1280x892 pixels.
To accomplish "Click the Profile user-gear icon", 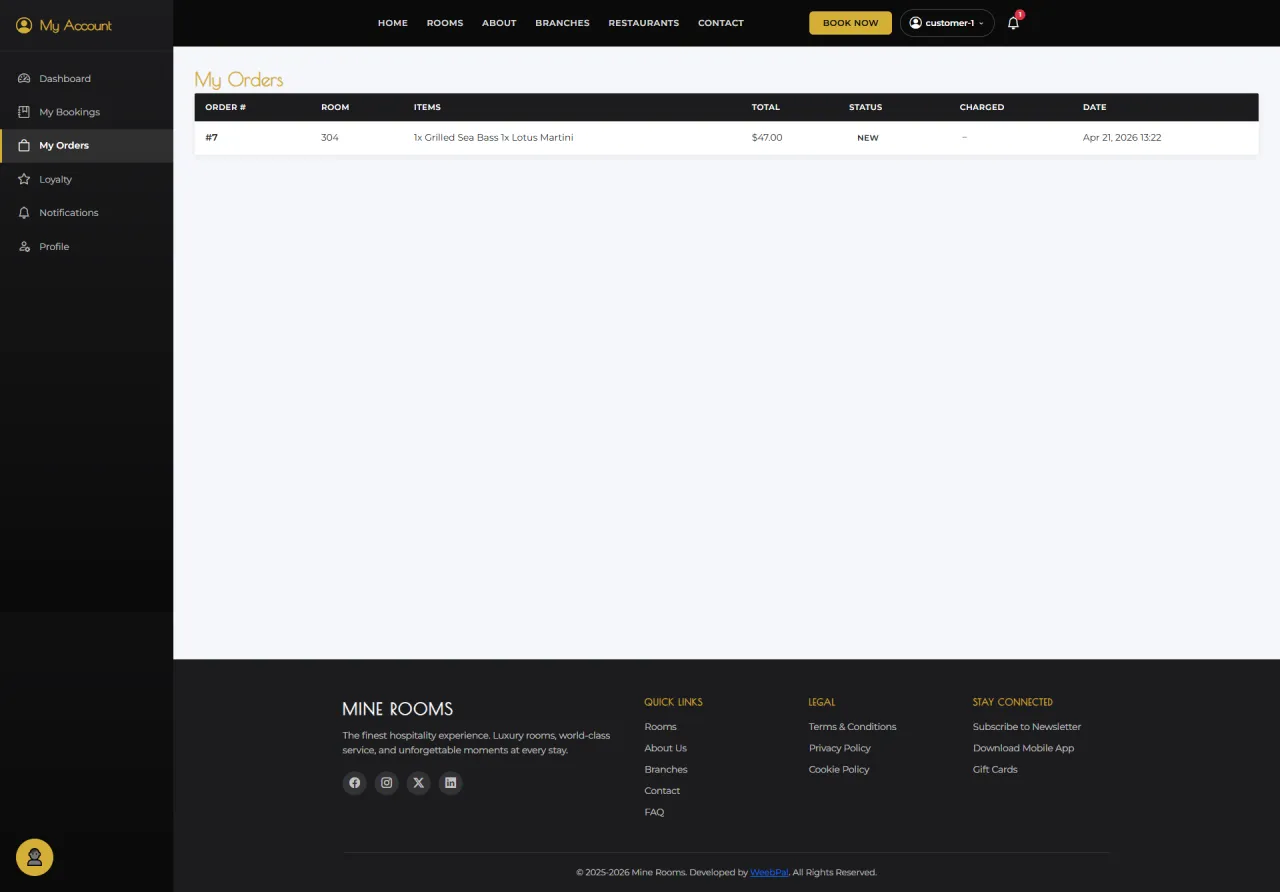I will click(24, 246).
